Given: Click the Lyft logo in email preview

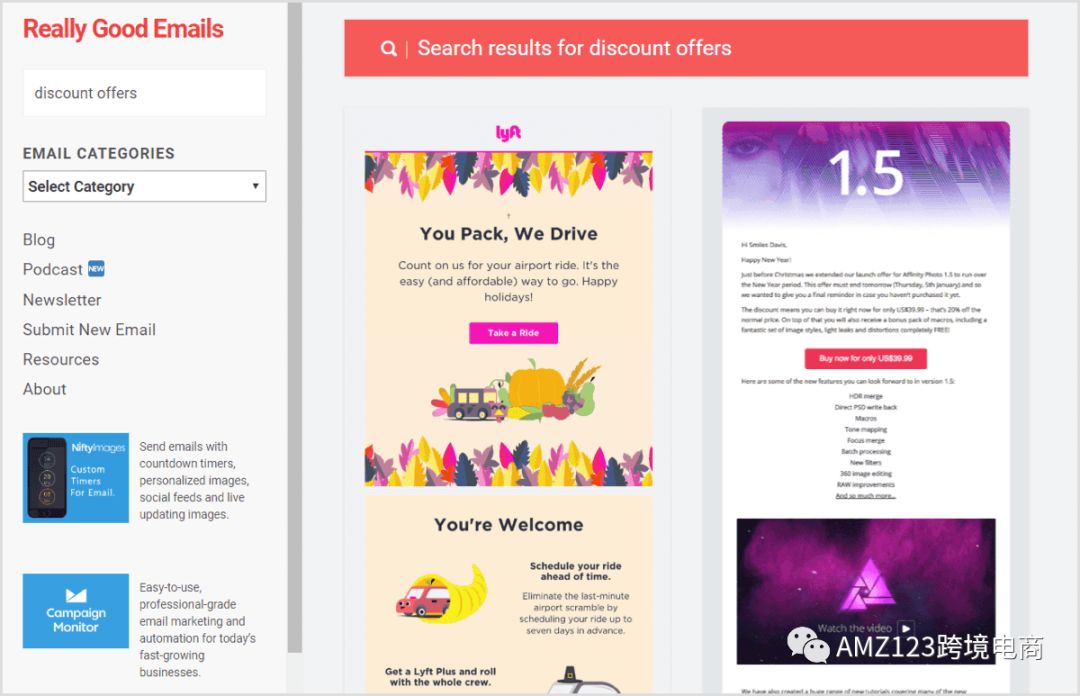Looking at the screenshot, I should [508, 132].
